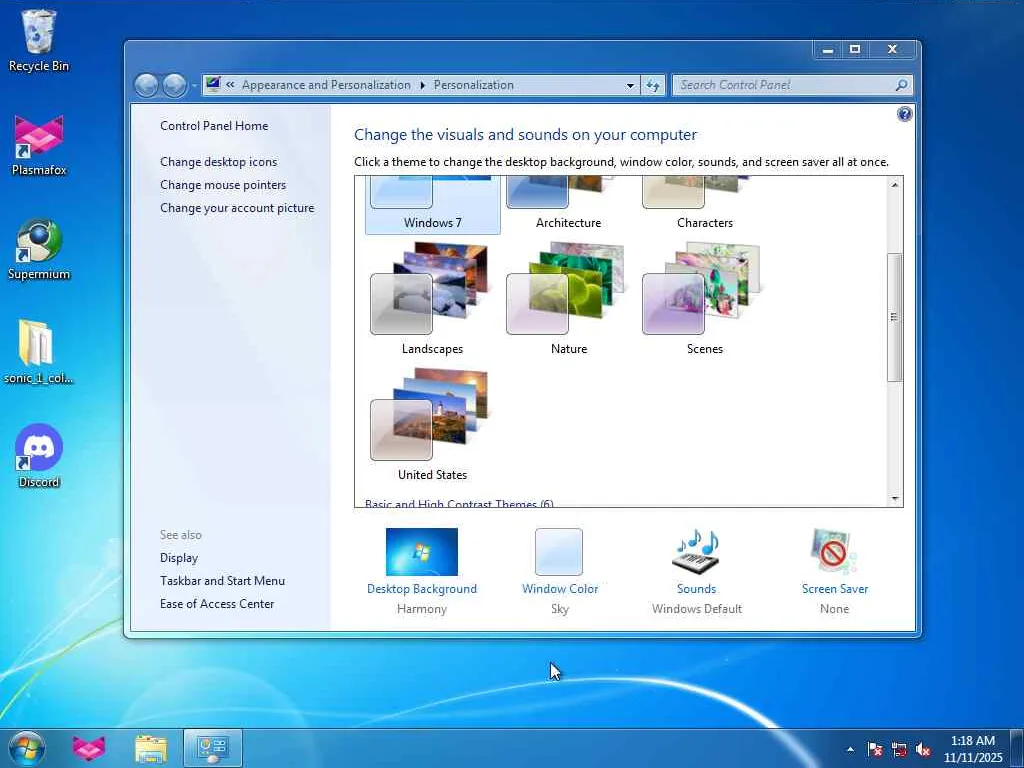
Task: Expand the breadcrumb arrow after Appearance and Personalization
Action: tap(423, 85)
